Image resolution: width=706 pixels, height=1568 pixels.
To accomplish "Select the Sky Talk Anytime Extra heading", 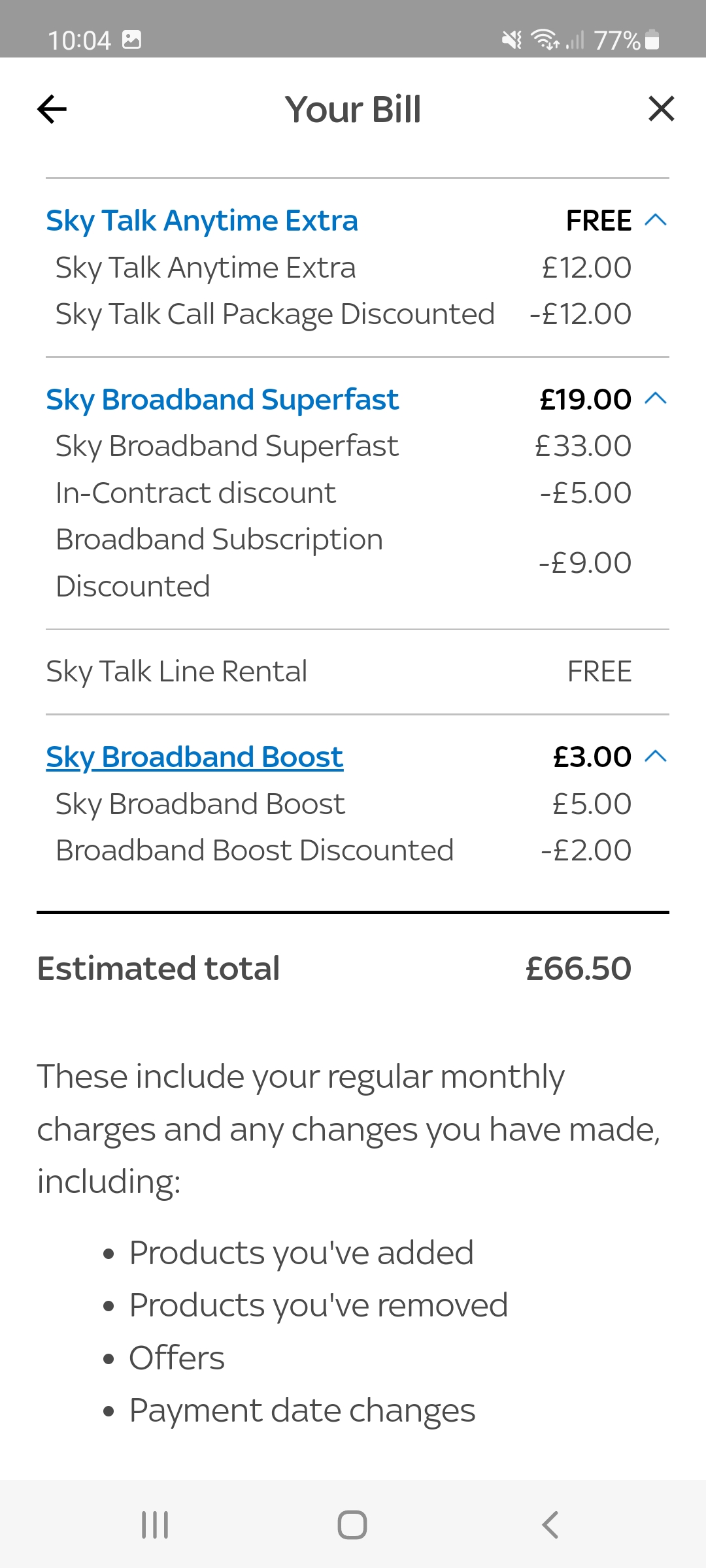I will [x=201, y=220].
